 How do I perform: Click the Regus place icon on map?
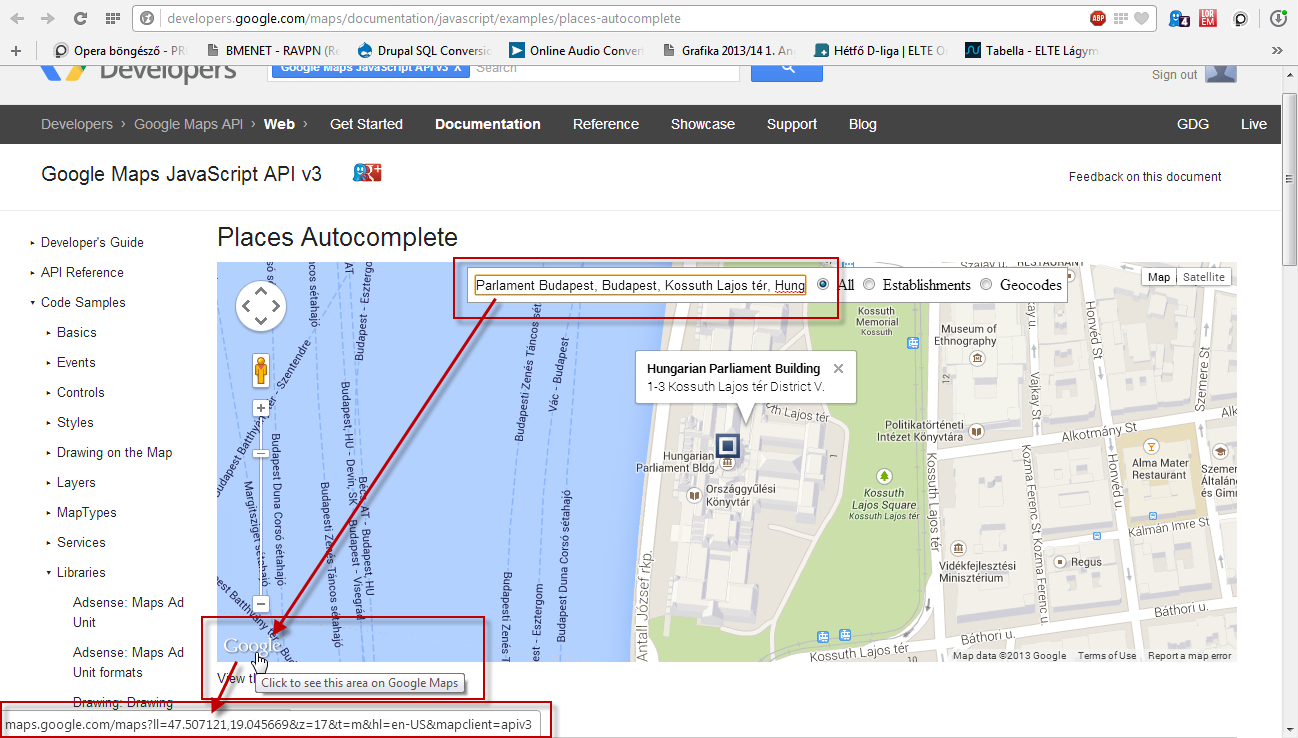click(x=1060, y=562)
